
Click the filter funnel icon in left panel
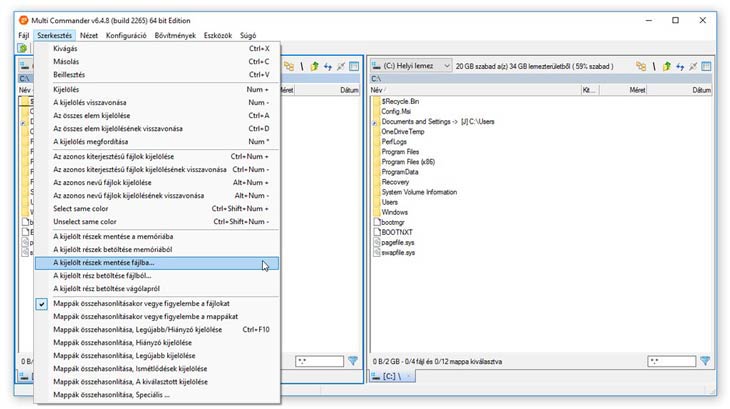[352, 360]
